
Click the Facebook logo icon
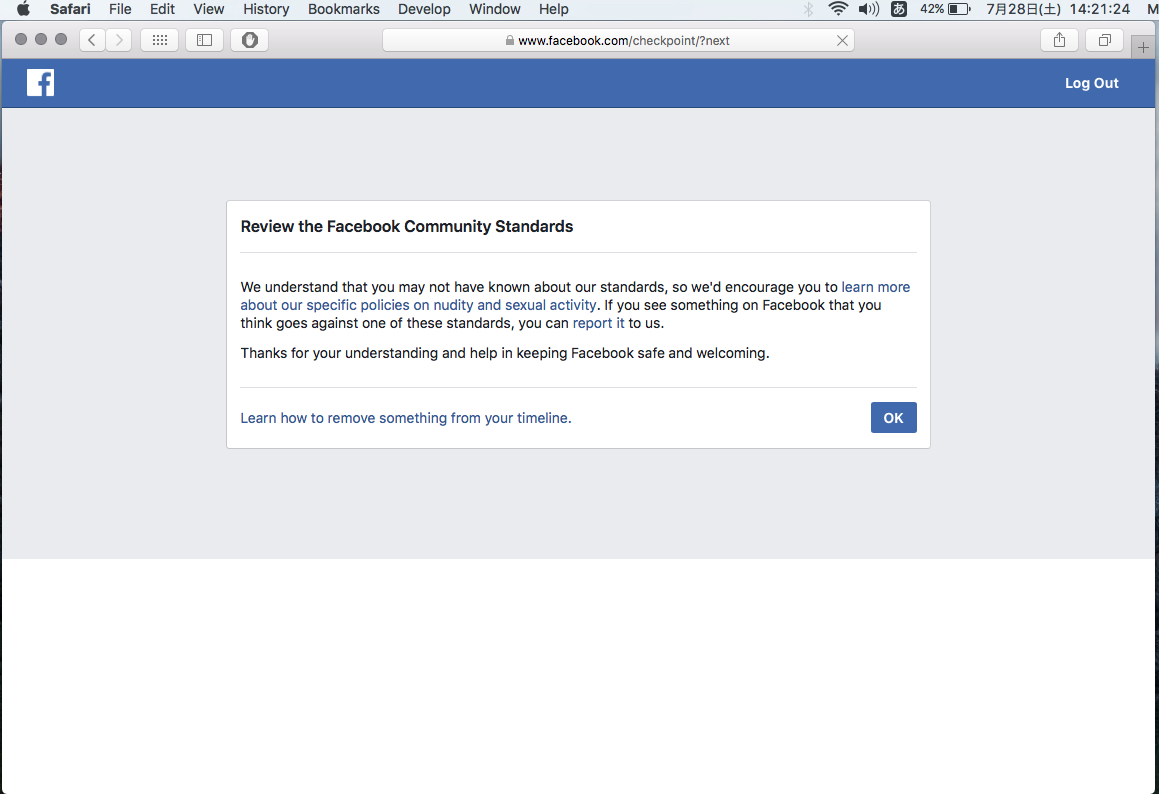[x=41, y=83]
